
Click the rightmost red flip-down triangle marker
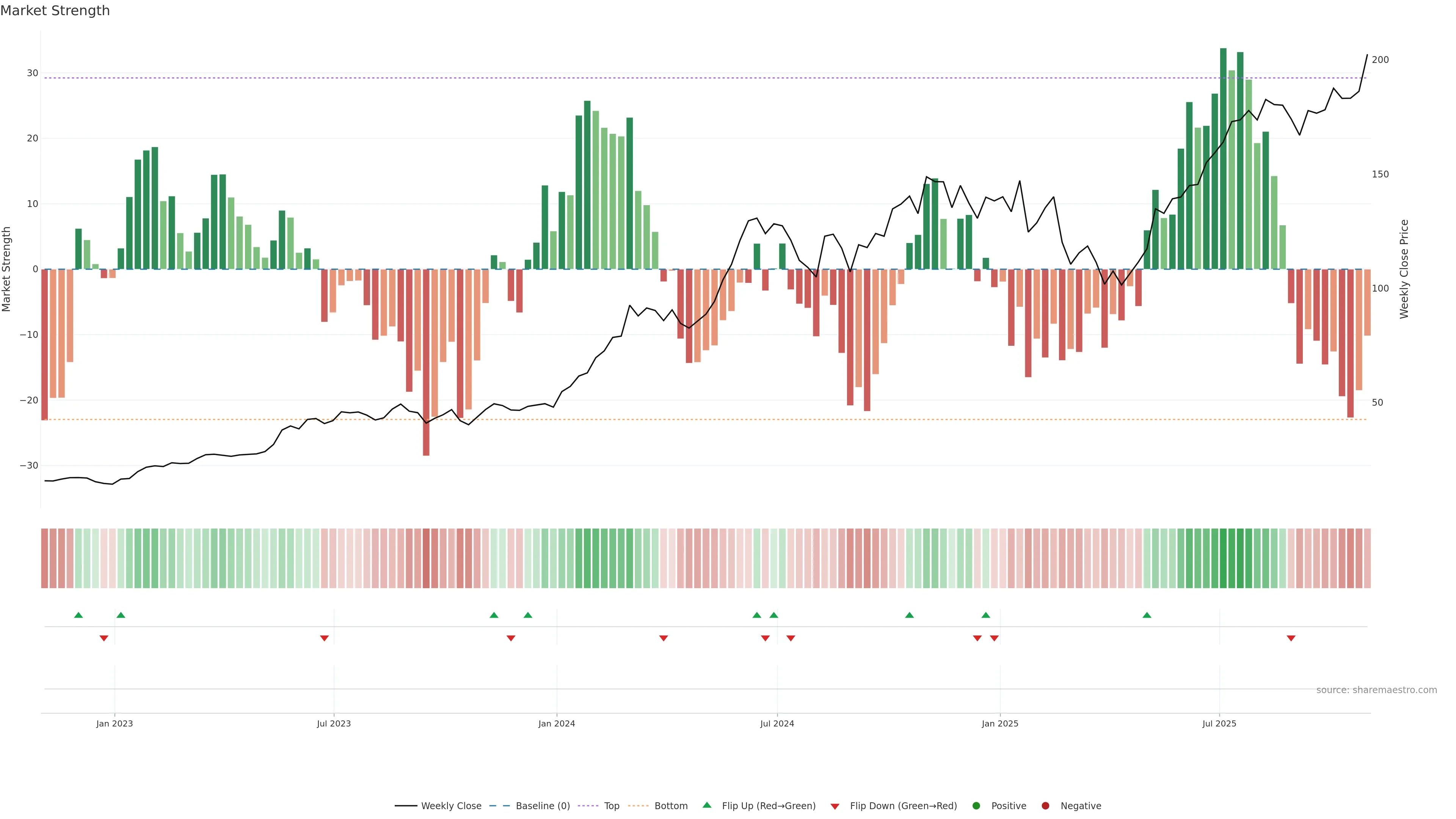(1291, 638)
